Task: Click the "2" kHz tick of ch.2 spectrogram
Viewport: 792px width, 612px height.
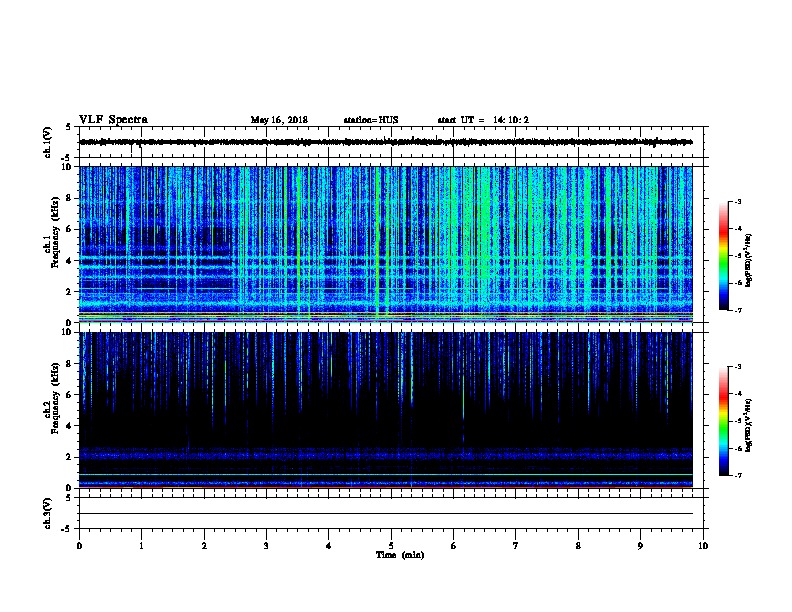Action: tap(69, 457)
